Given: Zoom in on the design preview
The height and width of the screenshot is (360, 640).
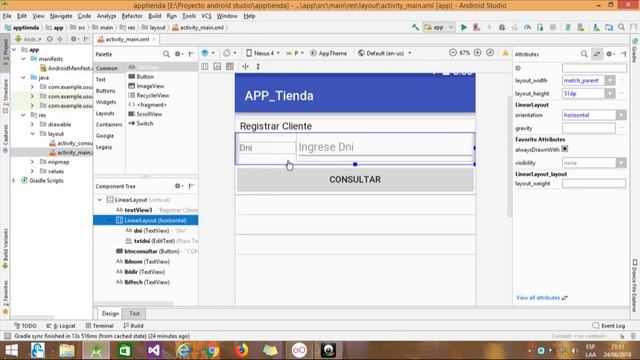Looking at the screenshot, I should pyautogui.click(x=477, y=53).
